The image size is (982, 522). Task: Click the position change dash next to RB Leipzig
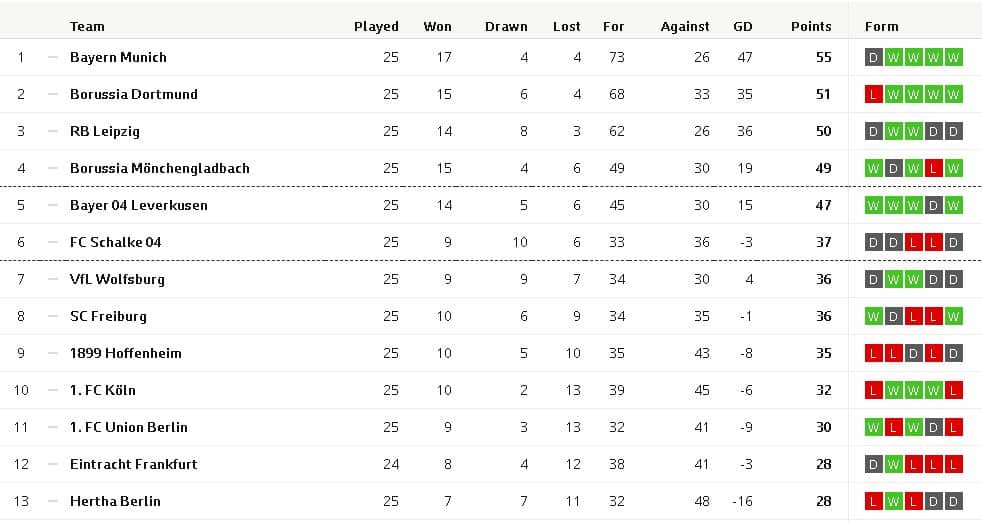53,132
